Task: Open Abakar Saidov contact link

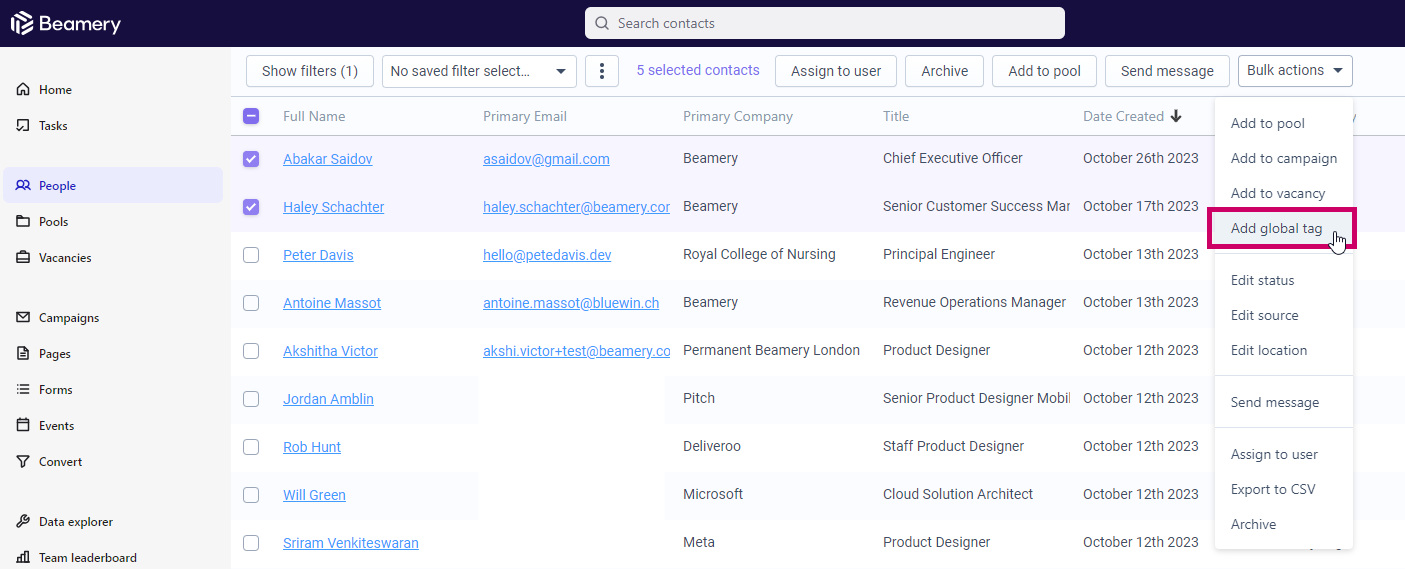Action: [328, 159]
